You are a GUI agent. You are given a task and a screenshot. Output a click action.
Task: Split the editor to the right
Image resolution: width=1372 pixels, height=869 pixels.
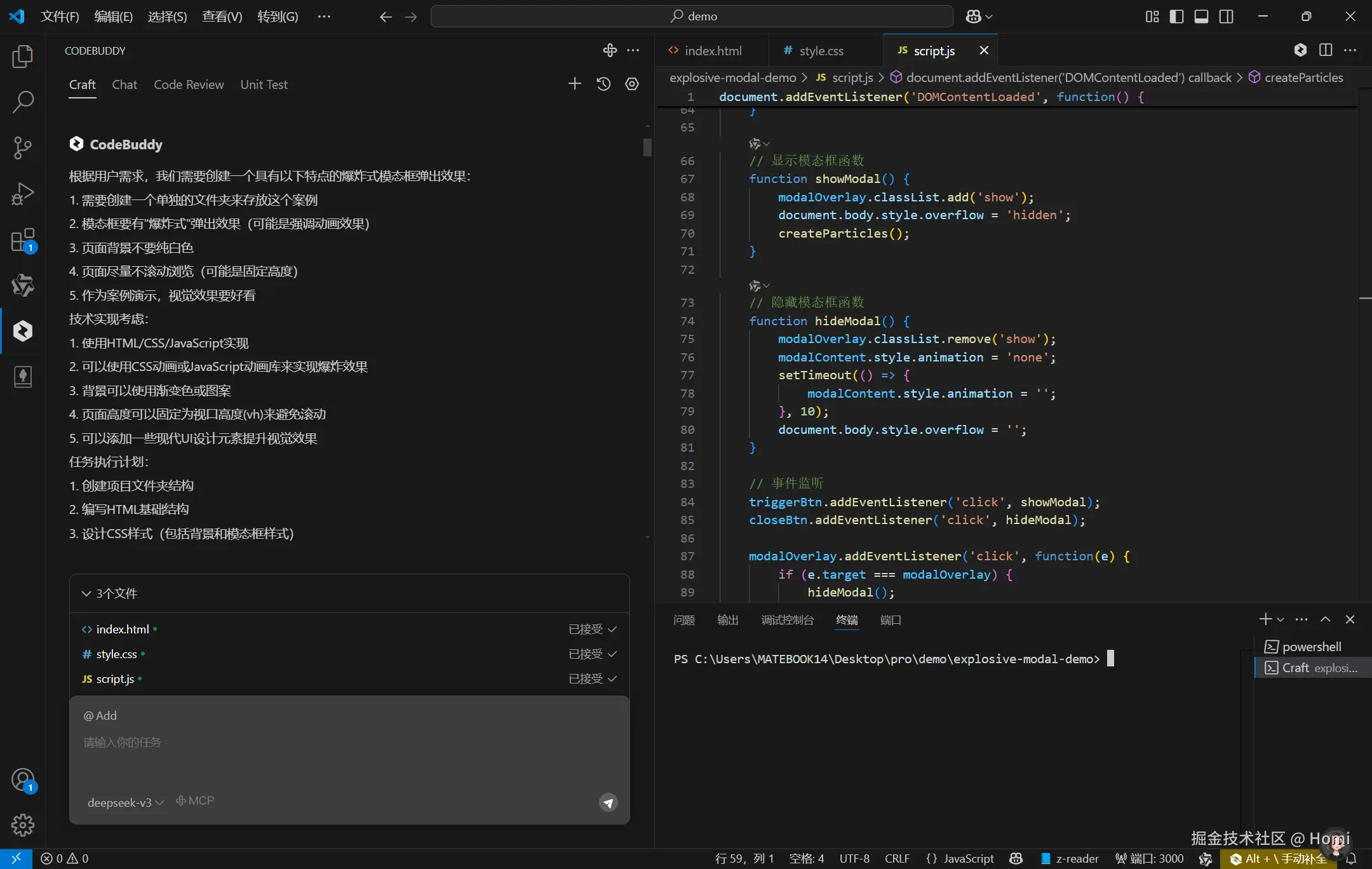[1325, 50]
